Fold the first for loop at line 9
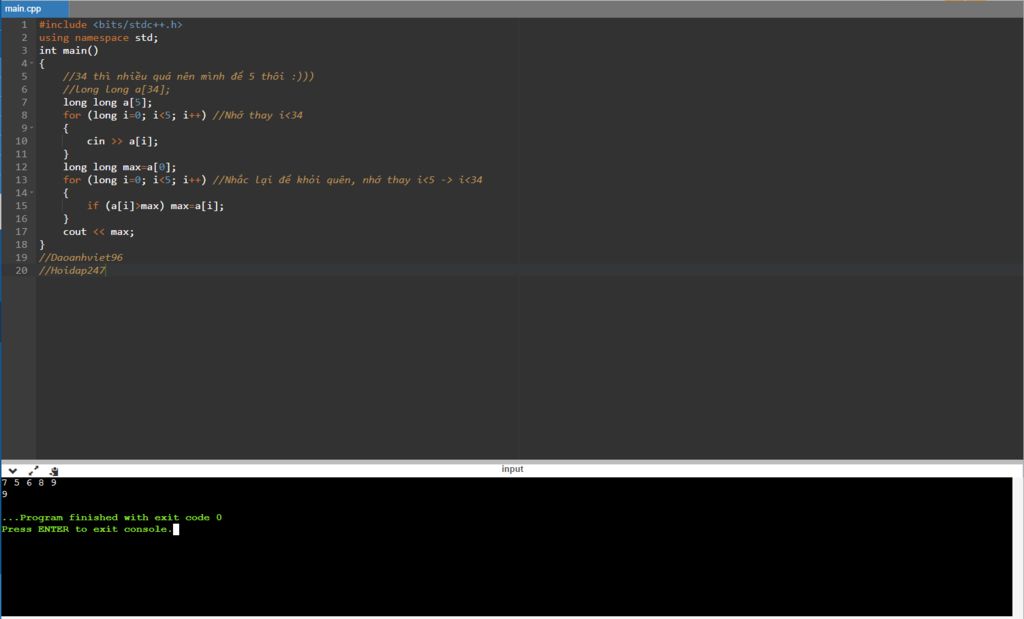 31,128
